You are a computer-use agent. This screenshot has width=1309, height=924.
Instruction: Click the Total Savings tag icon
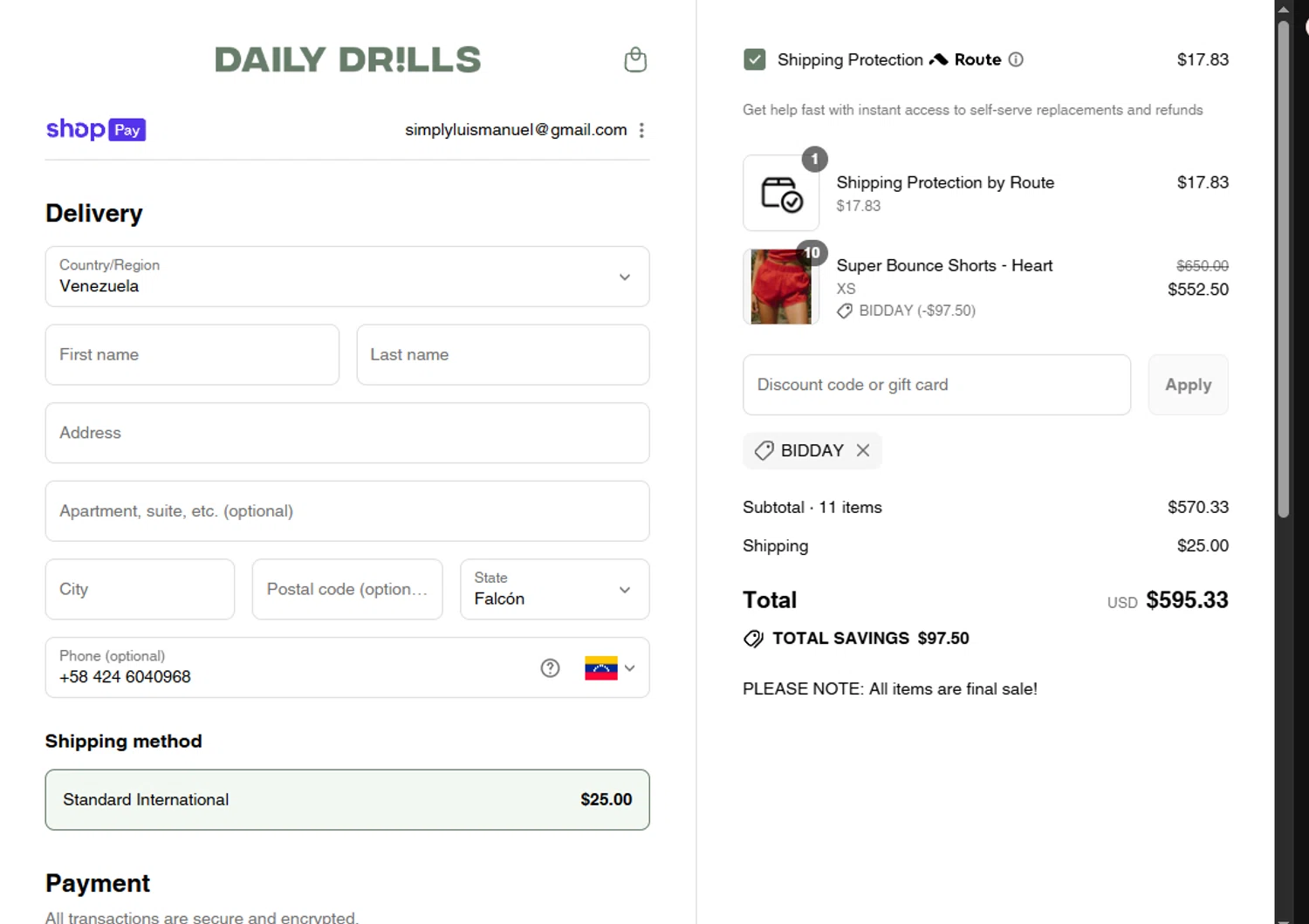click(753, 639)
